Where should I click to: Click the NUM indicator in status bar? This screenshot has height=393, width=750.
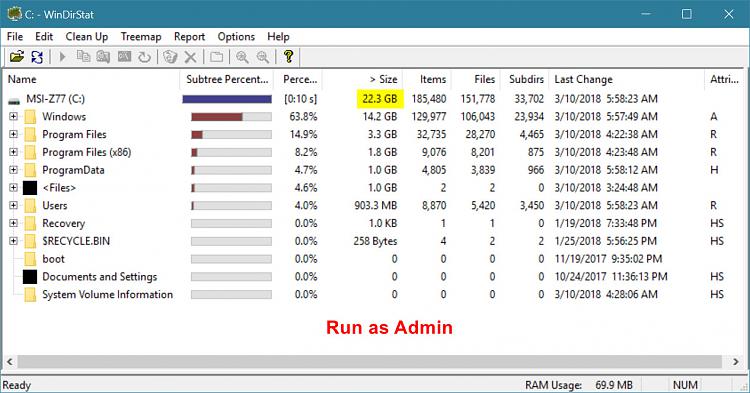685,385
